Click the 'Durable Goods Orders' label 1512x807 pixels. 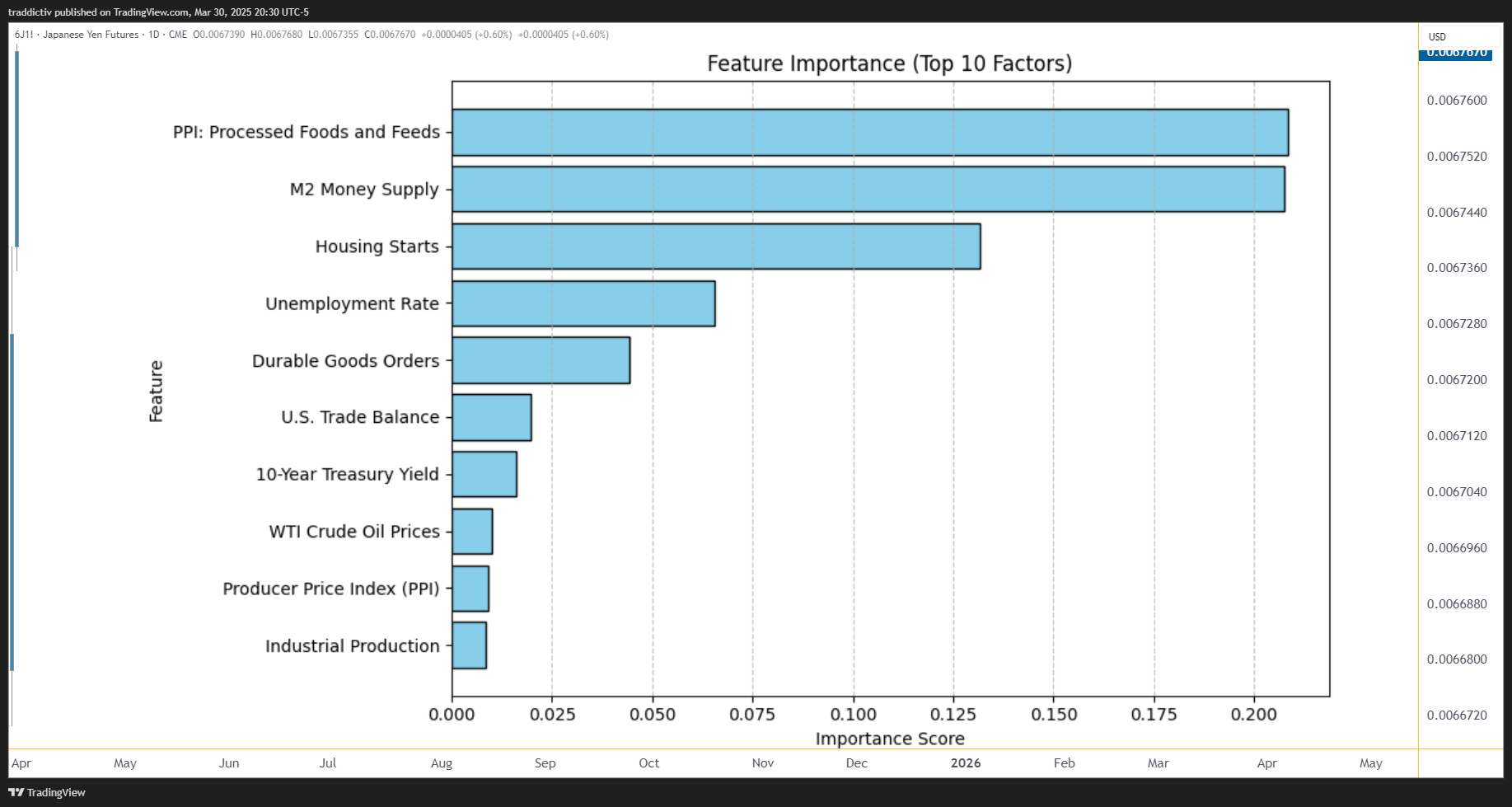point(345,360)
